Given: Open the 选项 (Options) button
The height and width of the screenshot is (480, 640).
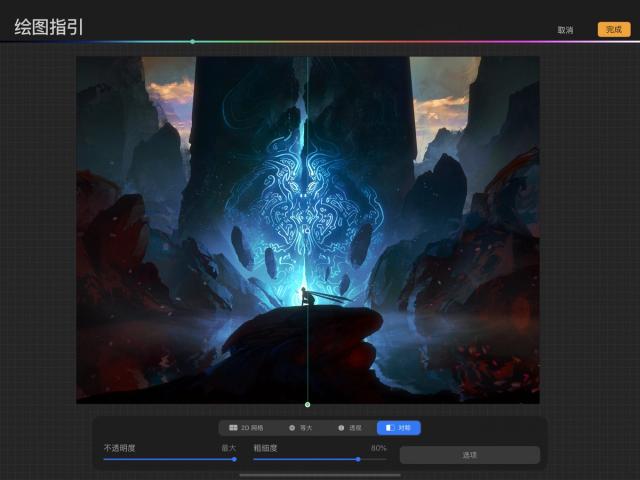Looking at the screenshot, I should (470, 455).
